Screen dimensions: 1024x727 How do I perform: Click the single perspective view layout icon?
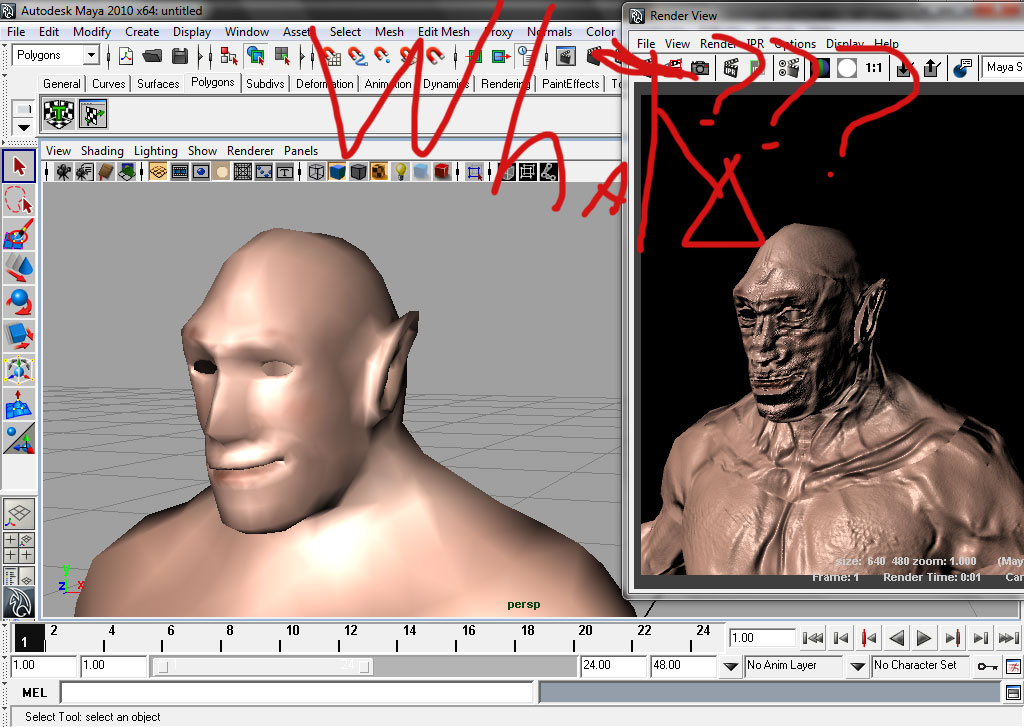(19, 514)
